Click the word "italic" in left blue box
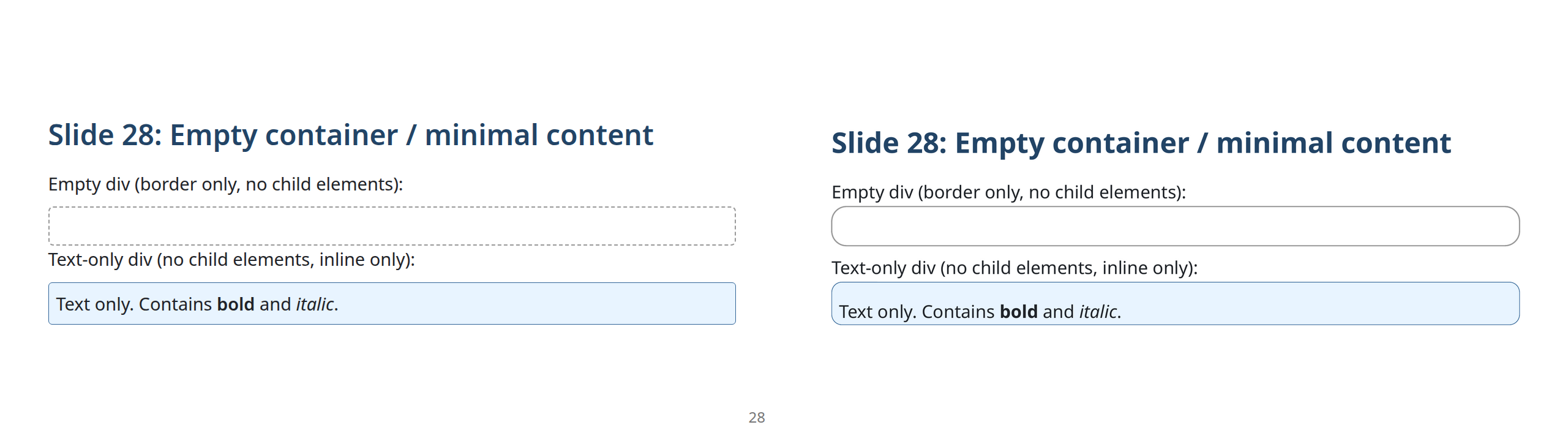 point(315,304)
